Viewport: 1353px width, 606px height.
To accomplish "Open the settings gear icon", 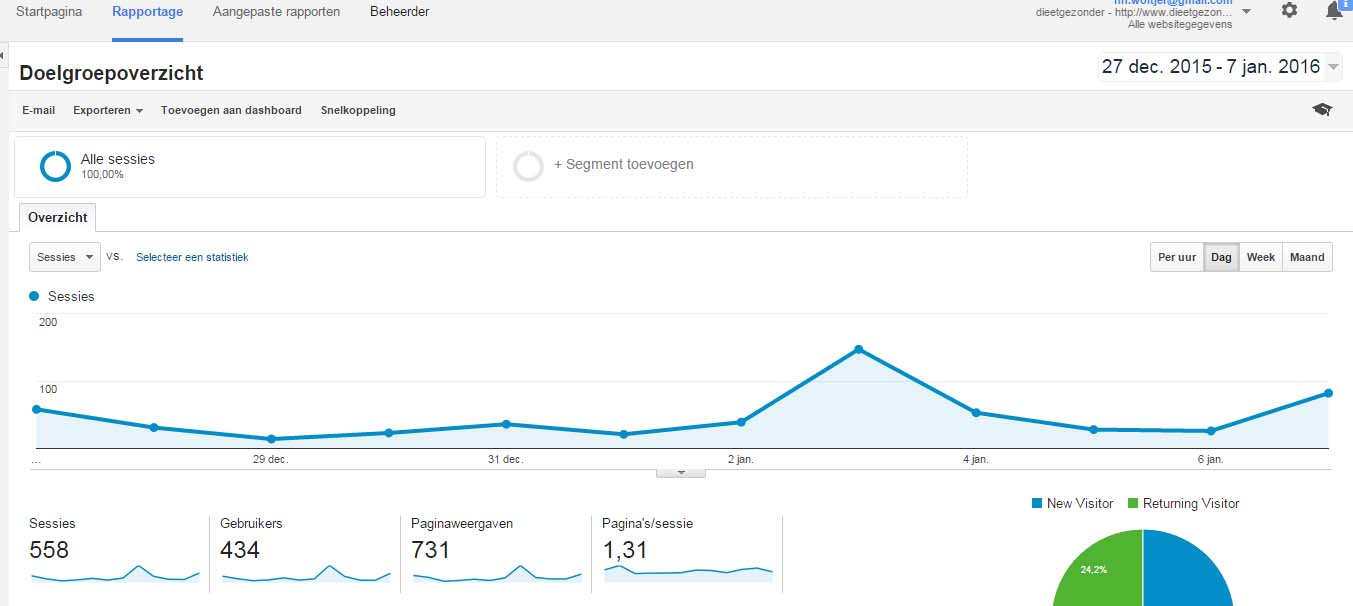I will tap(1289, 10).
